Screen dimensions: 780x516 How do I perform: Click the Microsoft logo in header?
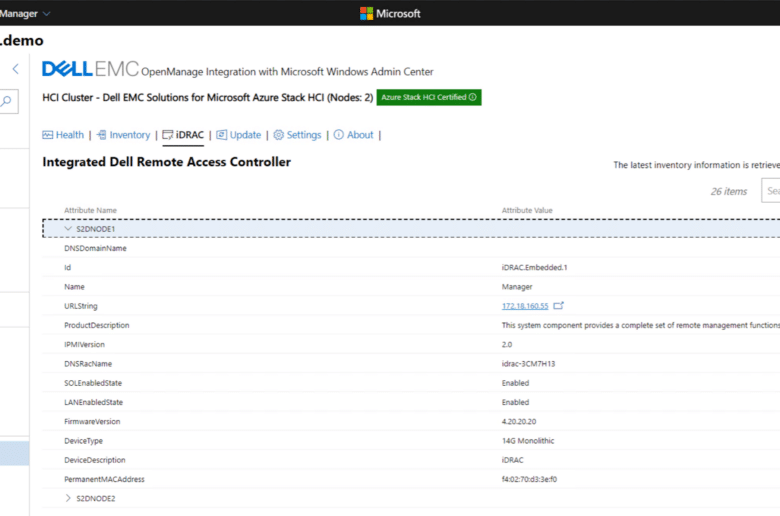coord(390,13)
